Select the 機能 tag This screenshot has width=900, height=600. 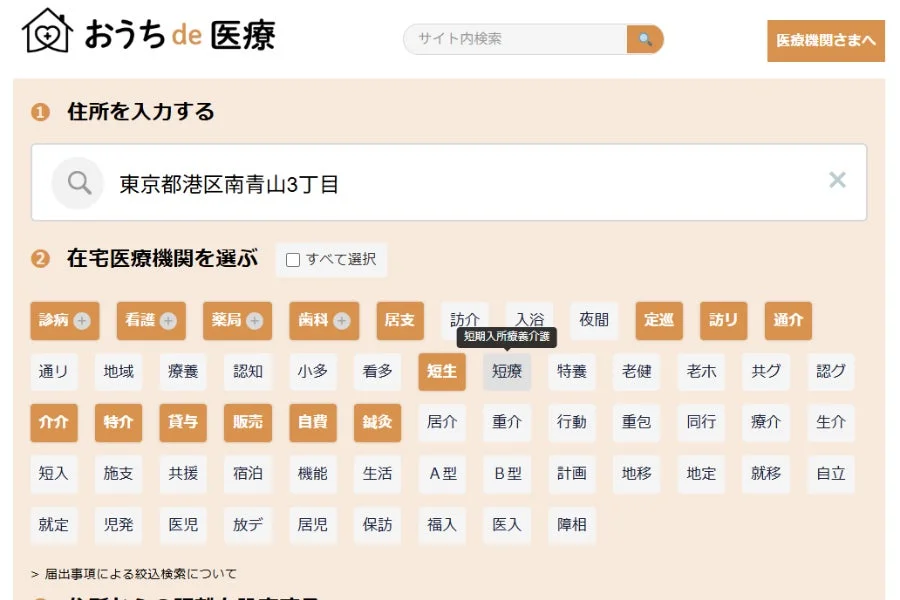coord(313,474)
